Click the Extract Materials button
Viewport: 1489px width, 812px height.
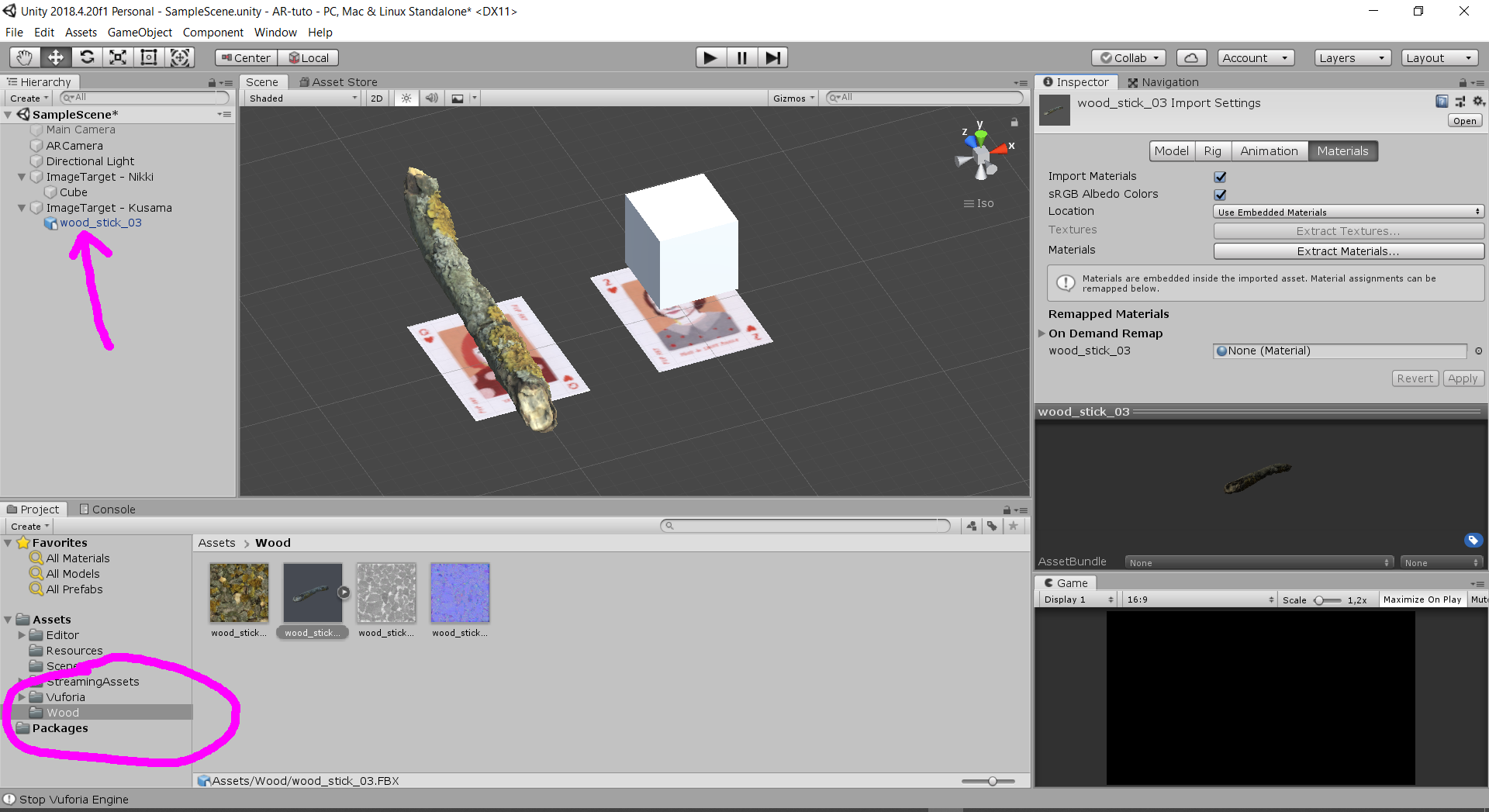coord(1348,251)
